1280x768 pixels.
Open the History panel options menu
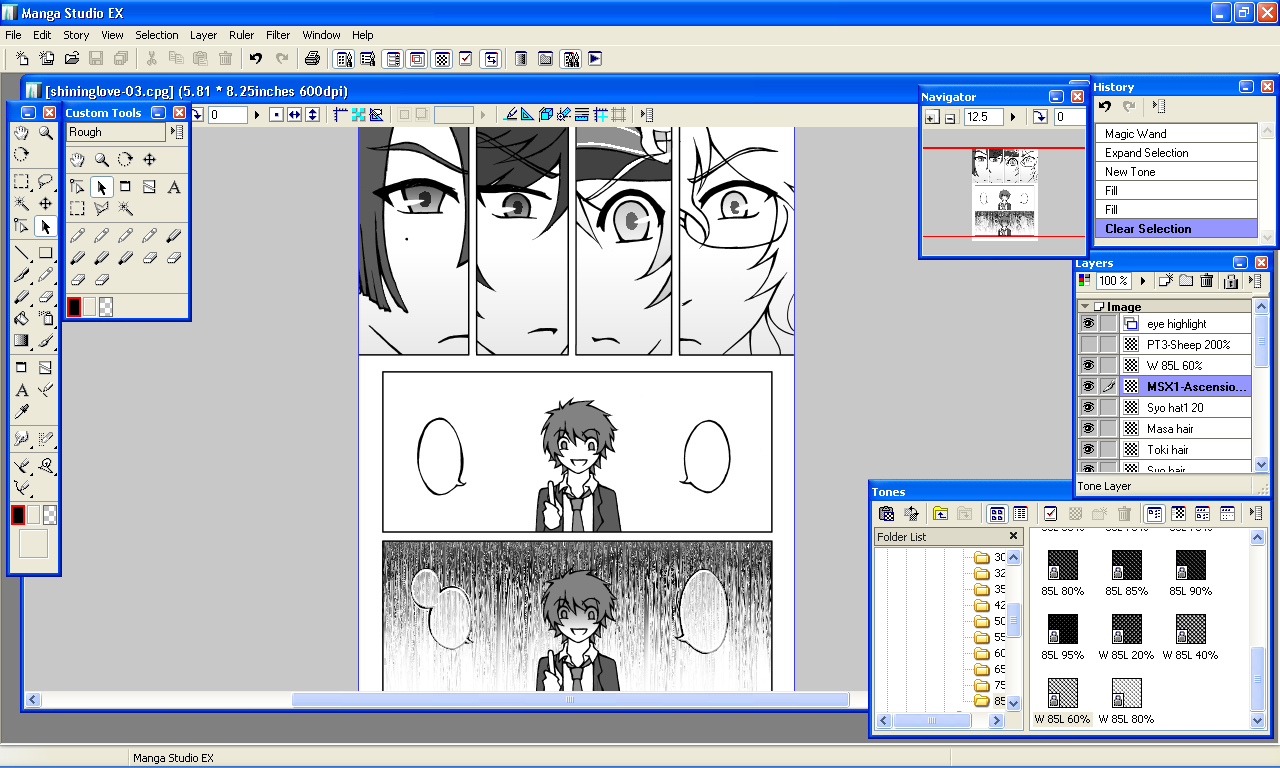click(1158, 106)
